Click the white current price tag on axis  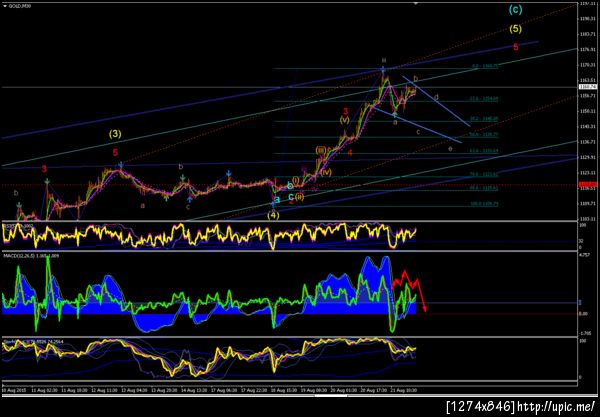[x=589, y=87]
